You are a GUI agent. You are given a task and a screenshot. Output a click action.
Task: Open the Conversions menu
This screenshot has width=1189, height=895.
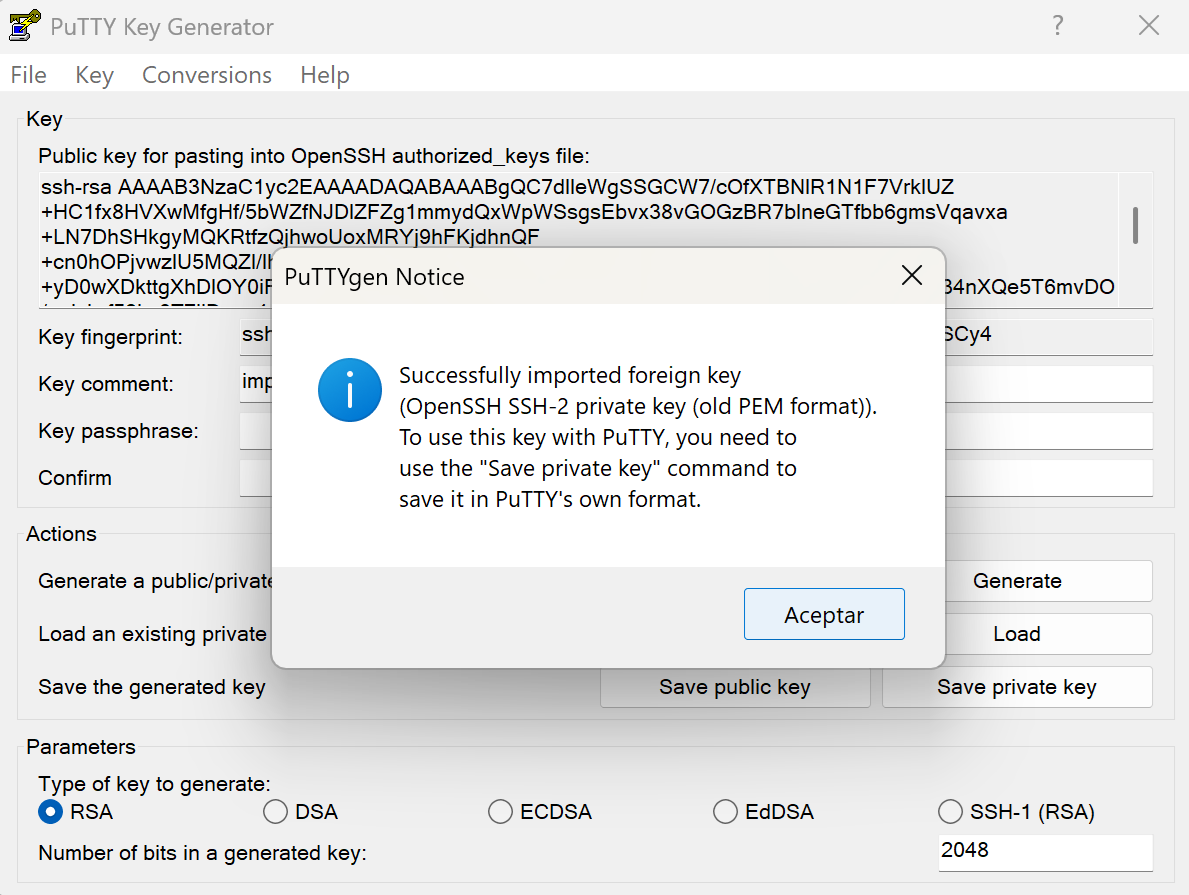[x=207, y=75]
